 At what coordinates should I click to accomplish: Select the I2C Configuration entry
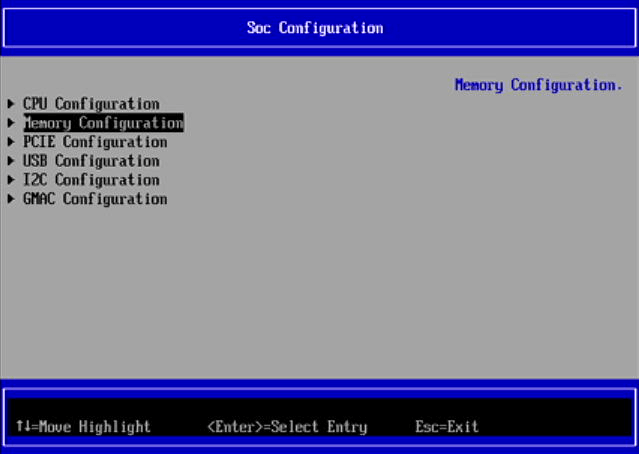point(91,180)
